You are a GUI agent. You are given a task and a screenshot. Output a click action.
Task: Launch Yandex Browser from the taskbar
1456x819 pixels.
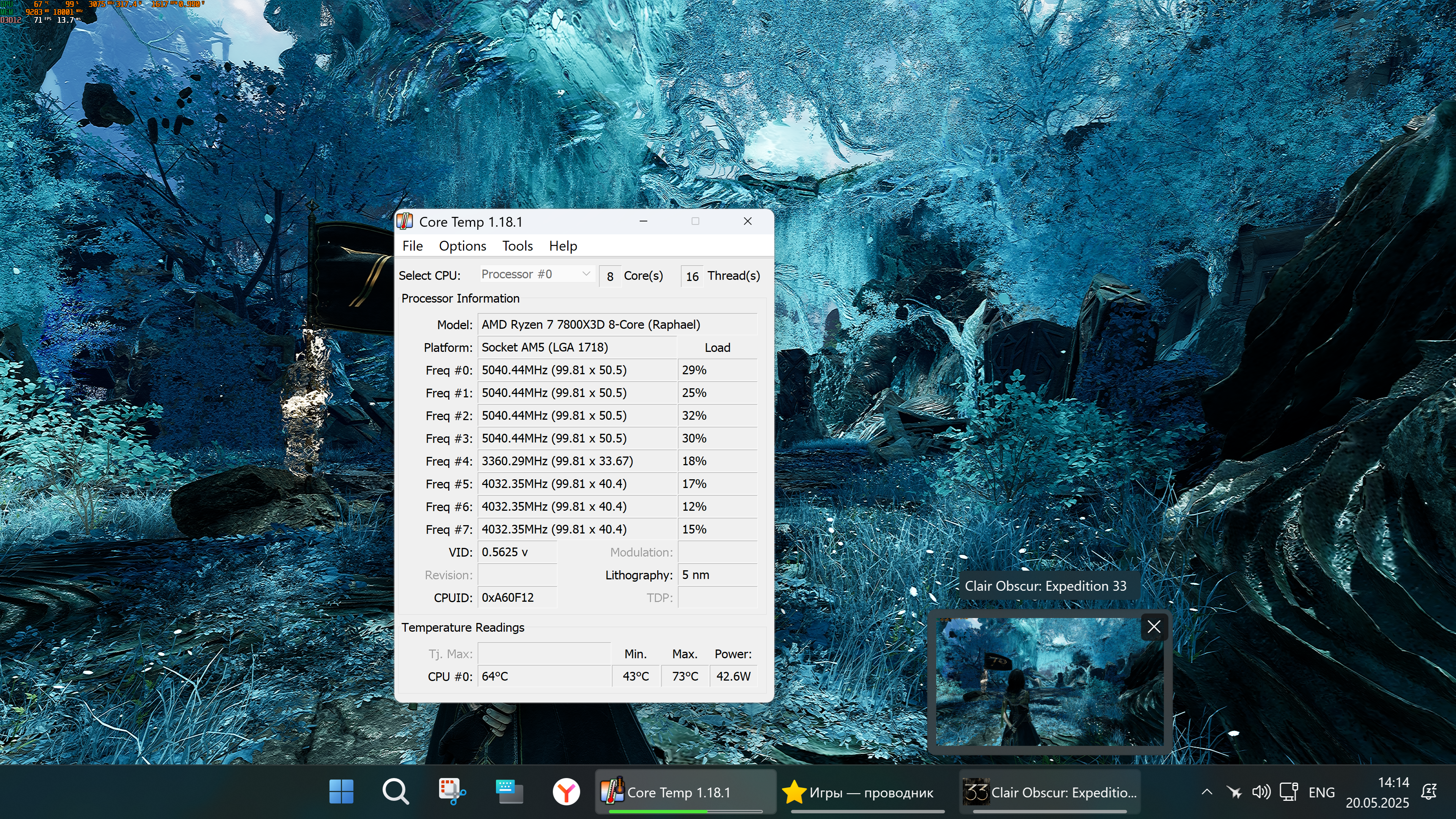(566, 792)
